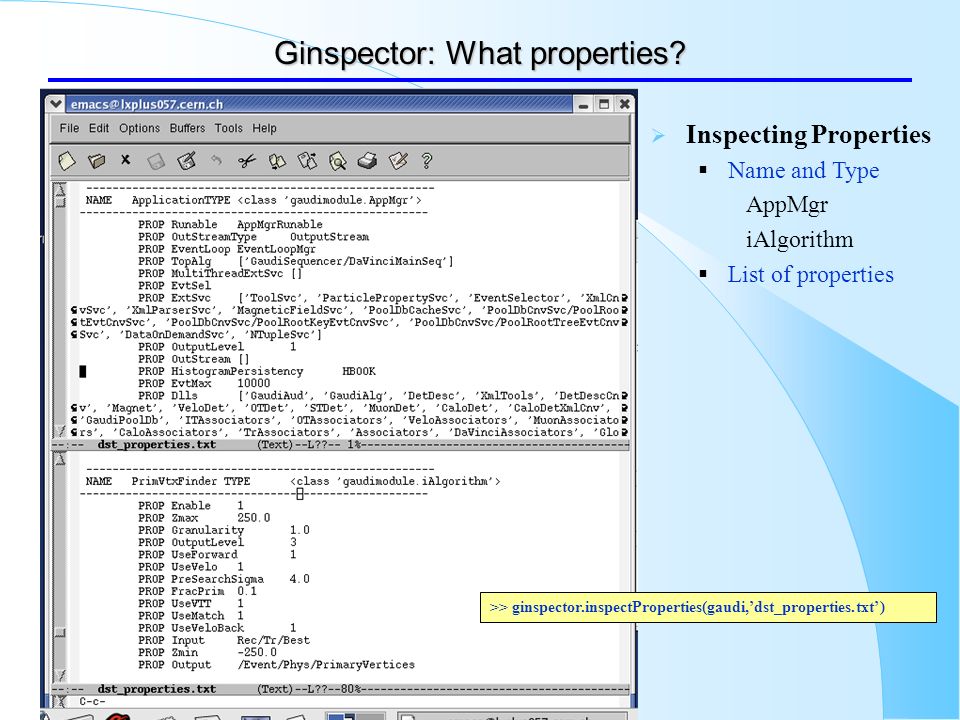The width and height of the screenshot is (960, 720).
Task: Click the 'PROP Runable AppMgrRunable' line
Action: [230, 225]
